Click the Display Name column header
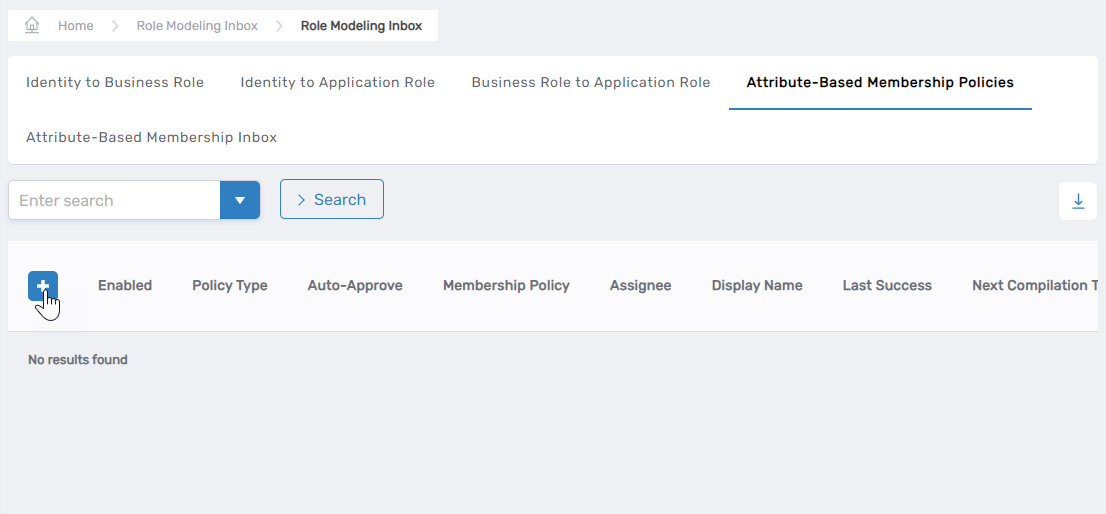Screen dimensions: 1106x514 click(x=757, y=286)
